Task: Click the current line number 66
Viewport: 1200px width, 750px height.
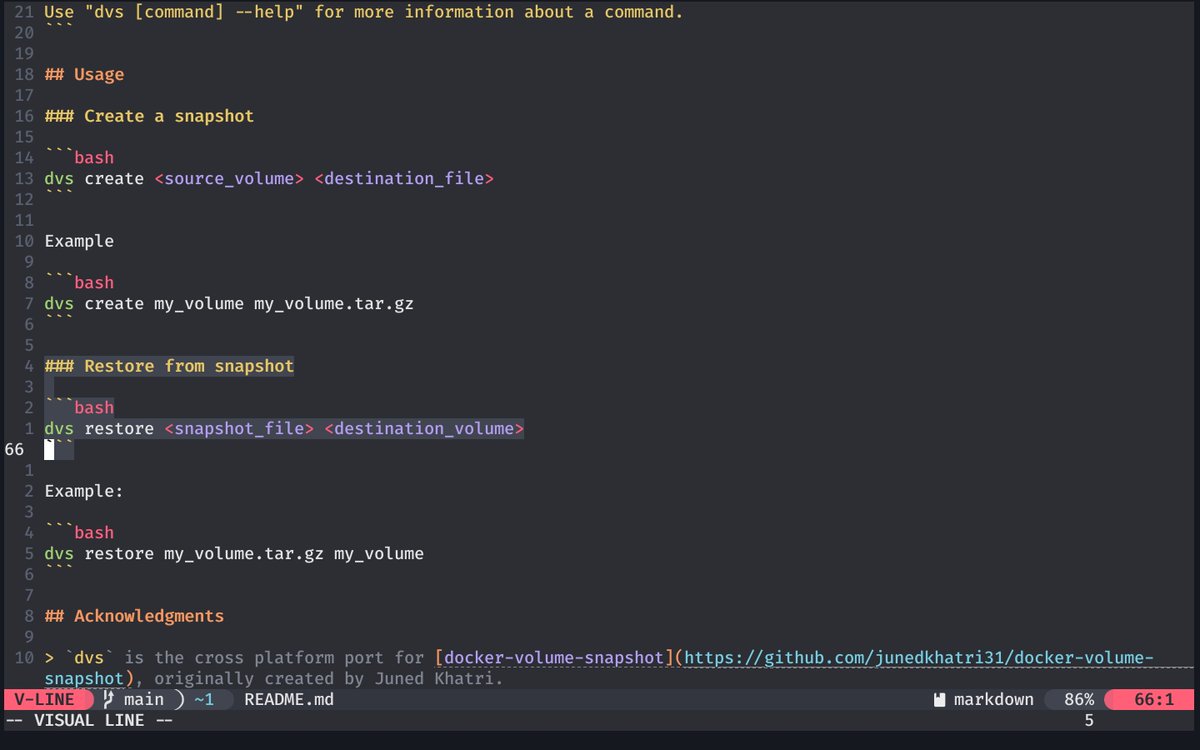Action: tap(14, 449)
